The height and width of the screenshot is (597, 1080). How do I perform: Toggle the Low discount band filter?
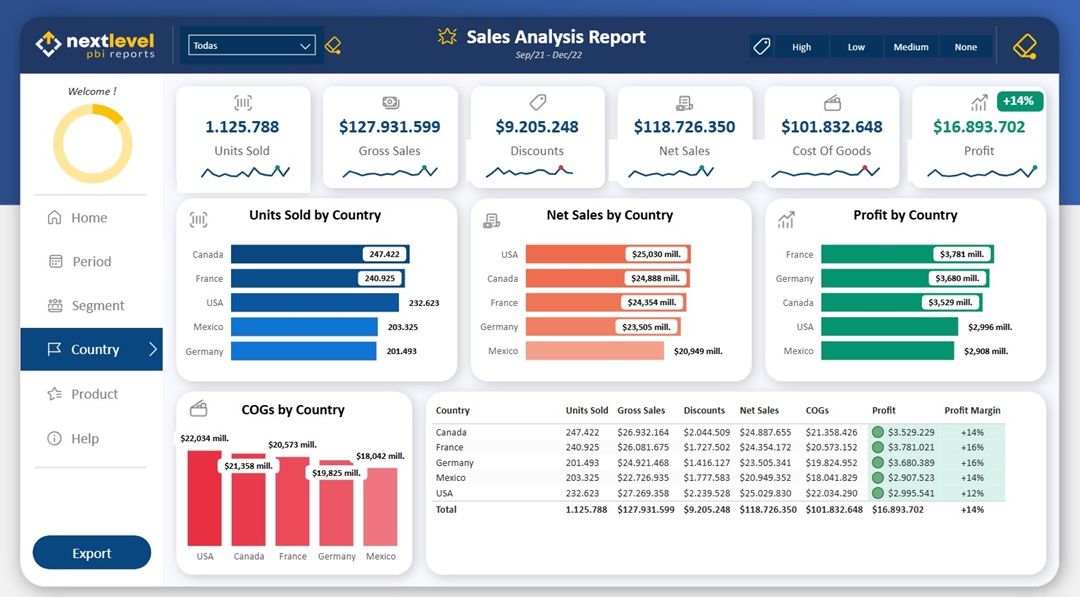tap(856, 47)
